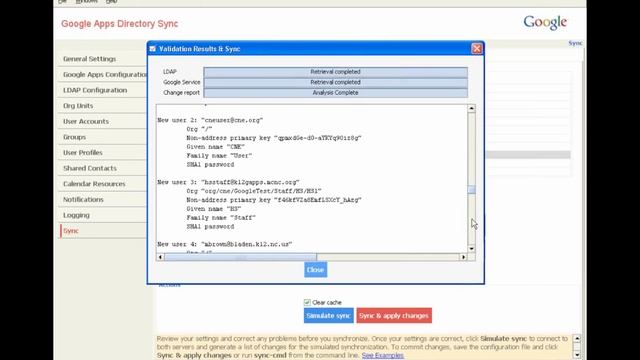This screenshot has height=360, width=640.
Task: Click Given name "HS" line
Action: [214, 209]
